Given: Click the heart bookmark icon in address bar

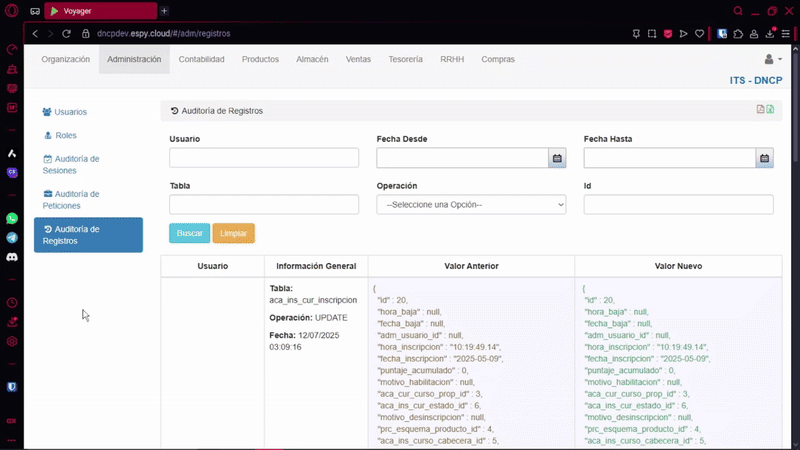Looking at the screenshot, I should (698, 33).
